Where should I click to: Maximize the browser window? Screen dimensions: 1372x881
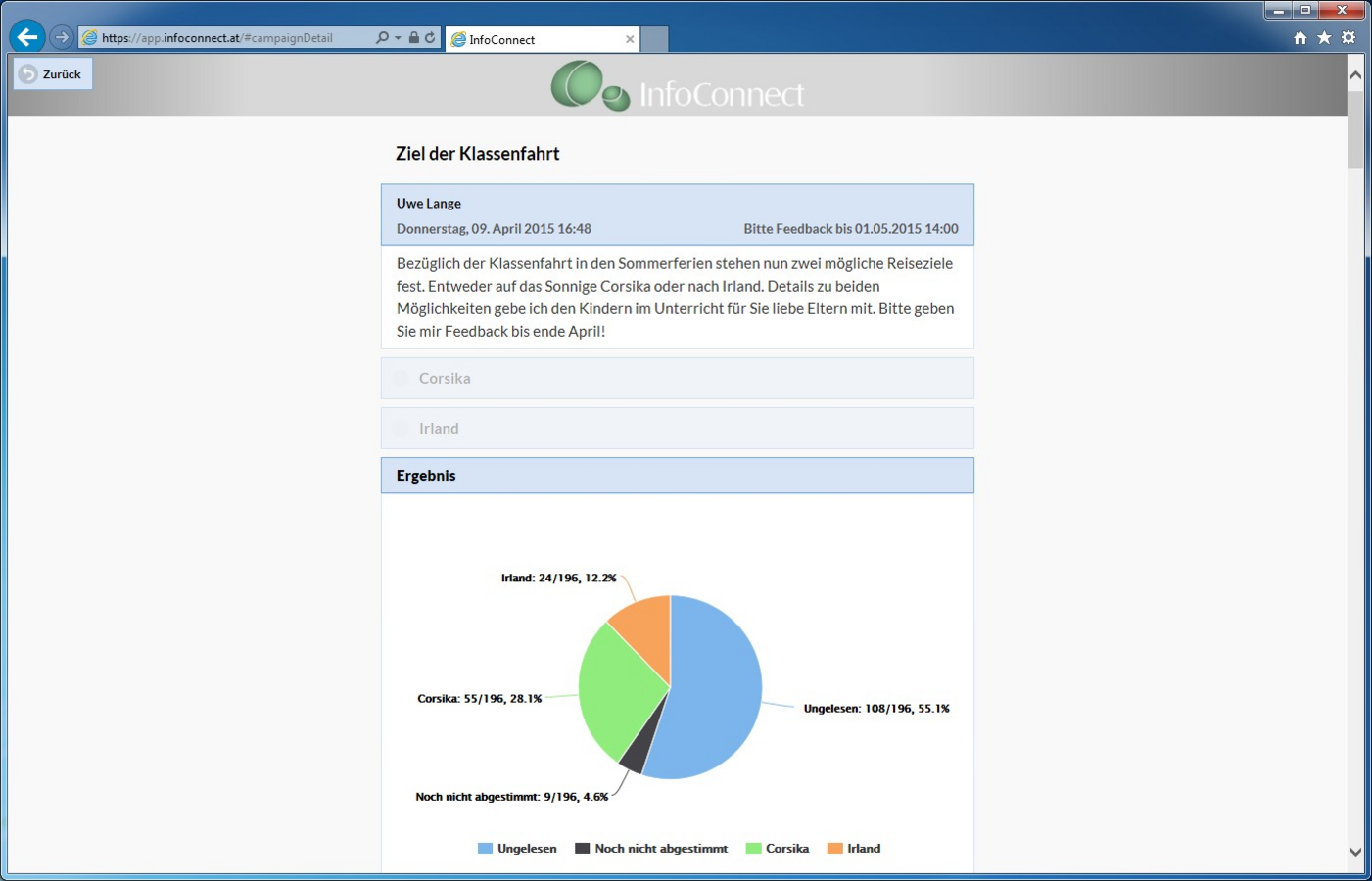(x=1305, y=10)
